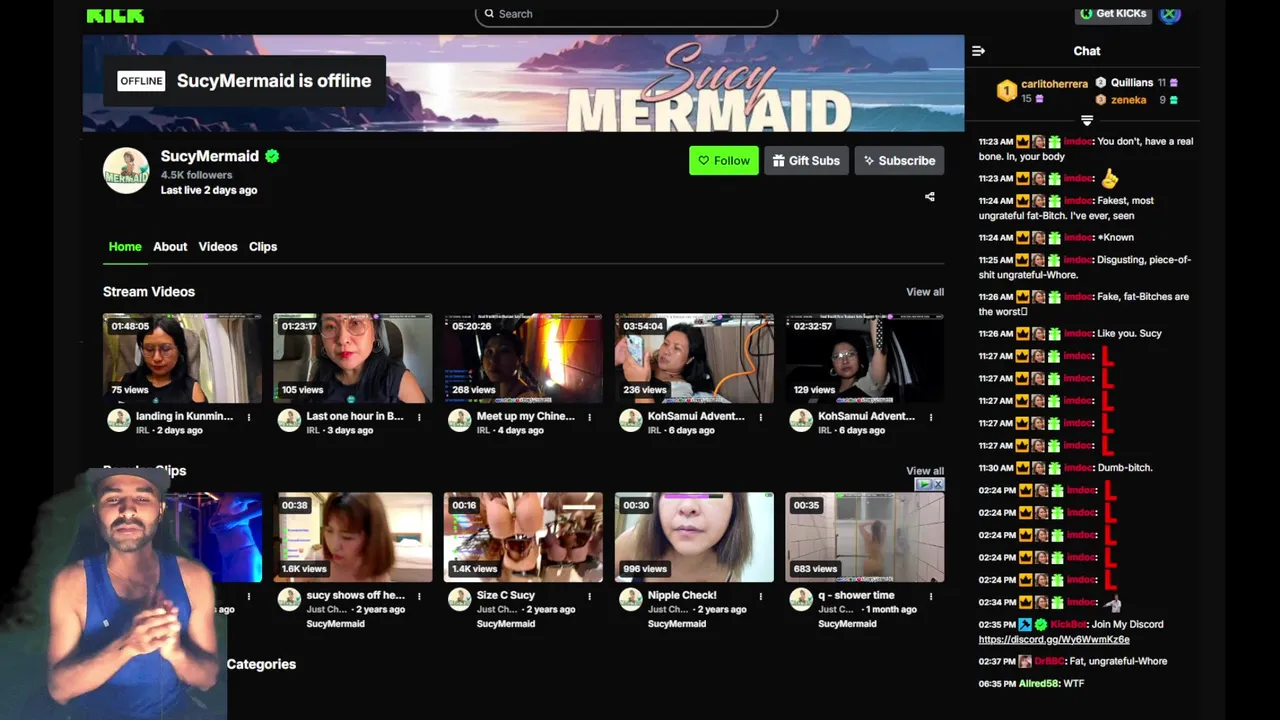Click the search magnifier icon
The width and height of the screenshot is (1280, 720).
coord(489,14)
